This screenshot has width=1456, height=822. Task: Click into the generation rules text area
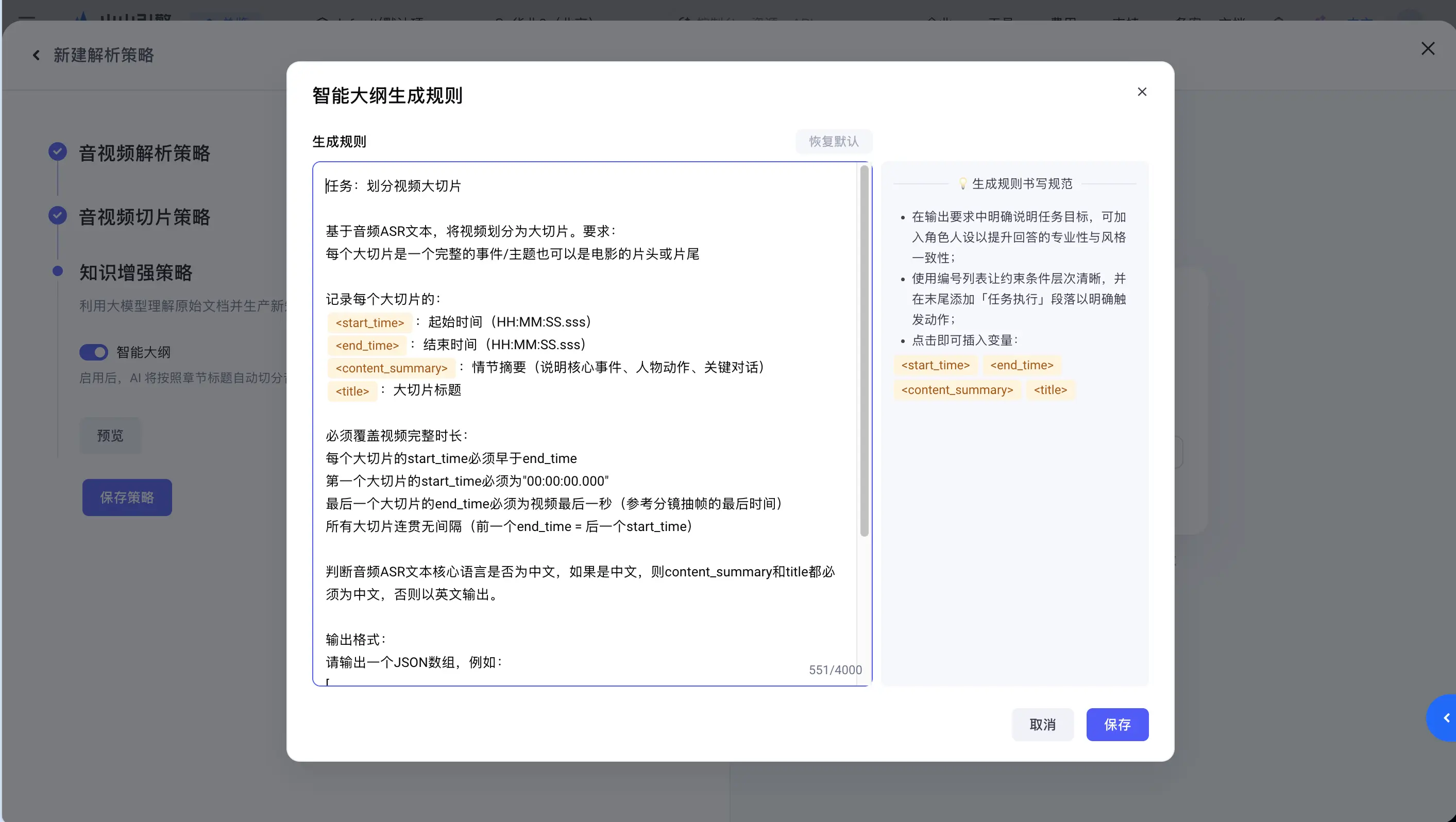(592, 424)
